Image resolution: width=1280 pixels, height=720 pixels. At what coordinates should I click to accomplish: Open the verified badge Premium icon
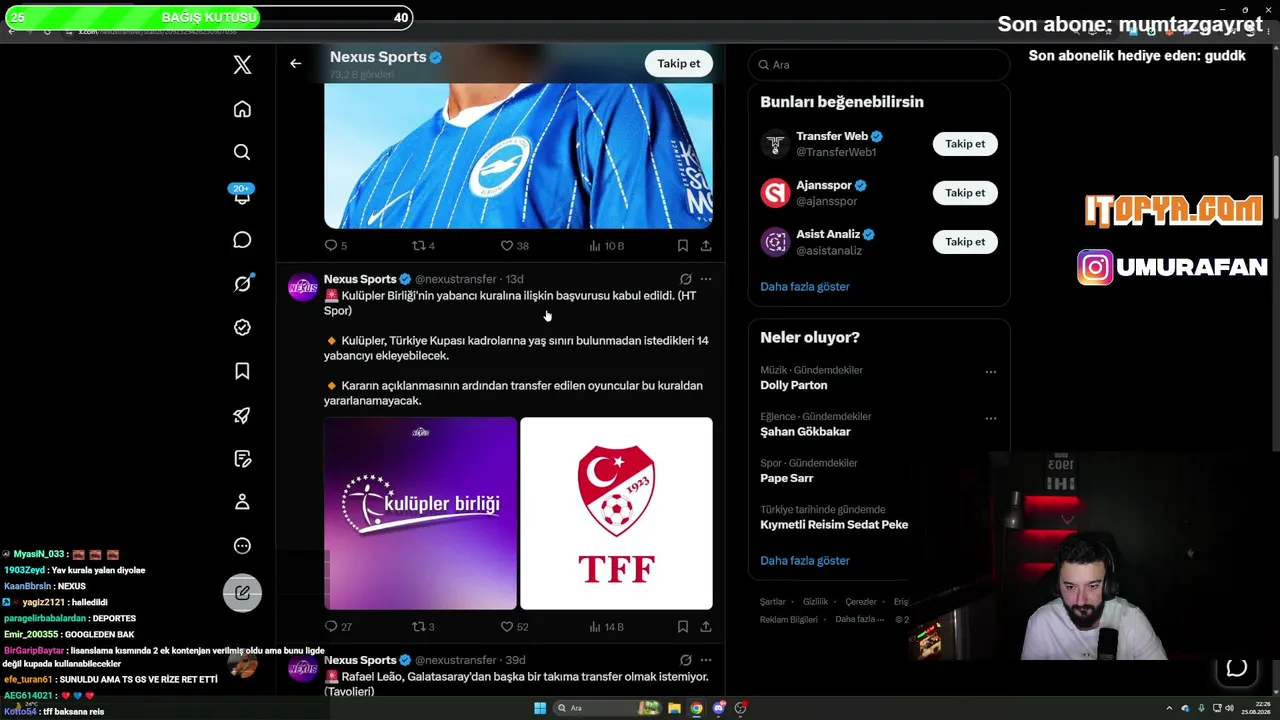(x=242, y=327)
